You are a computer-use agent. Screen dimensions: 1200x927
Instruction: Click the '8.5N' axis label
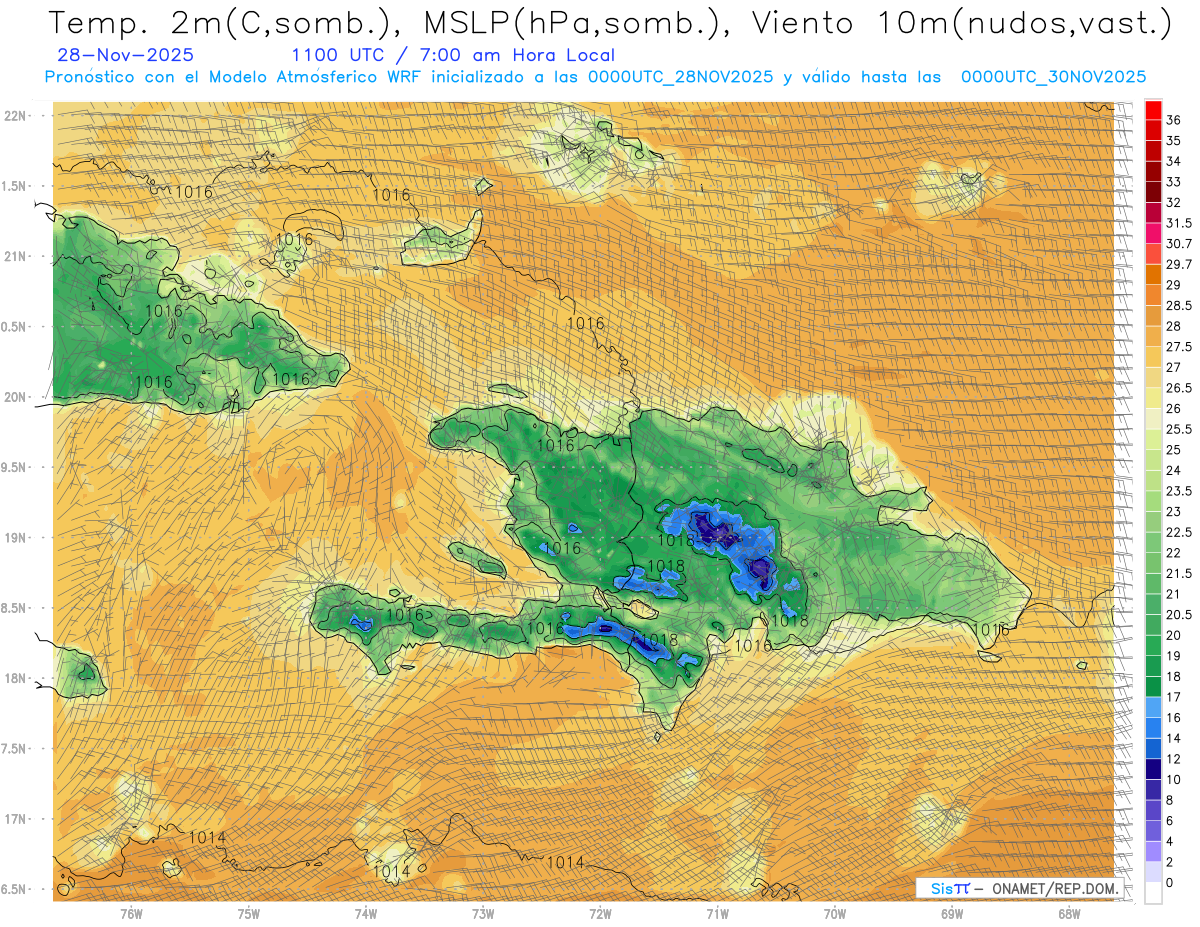[x=15, y=608]
